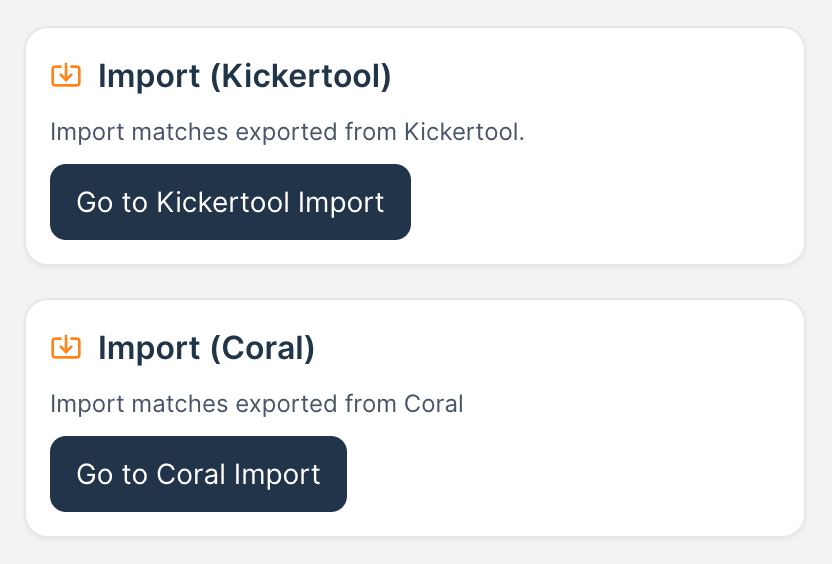Click the Kickertool card's description line

click(287, 132)
